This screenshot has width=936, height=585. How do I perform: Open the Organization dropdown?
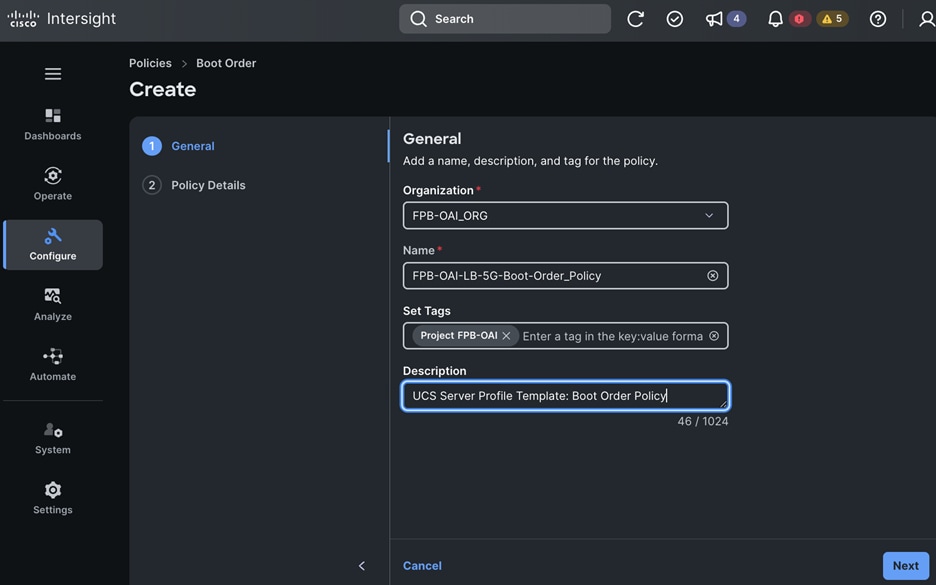pyautogui.click(x=565, y=215)
